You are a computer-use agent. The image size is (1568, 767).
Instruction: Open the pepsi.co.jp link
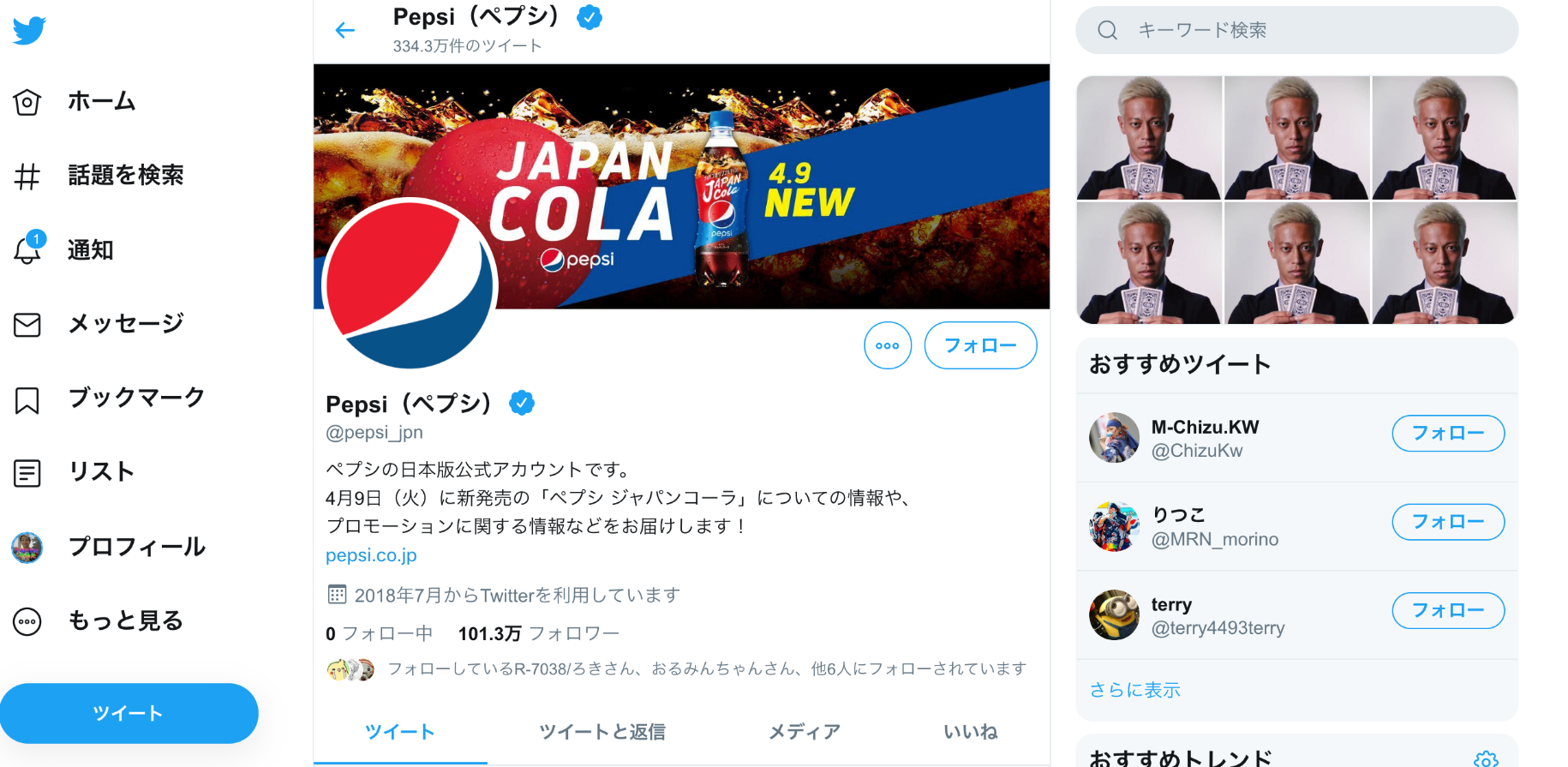(x=371, y=555)
